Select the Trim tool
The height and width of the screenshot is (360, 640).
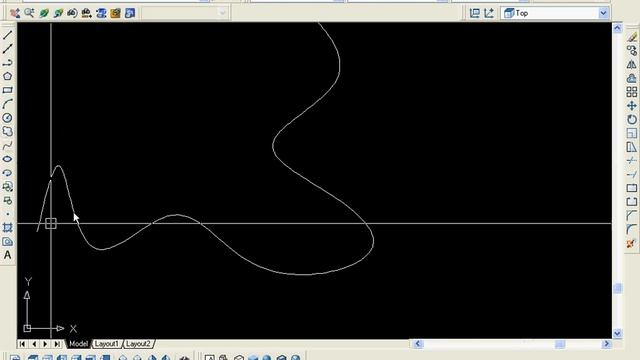click(x=631, y=161)
